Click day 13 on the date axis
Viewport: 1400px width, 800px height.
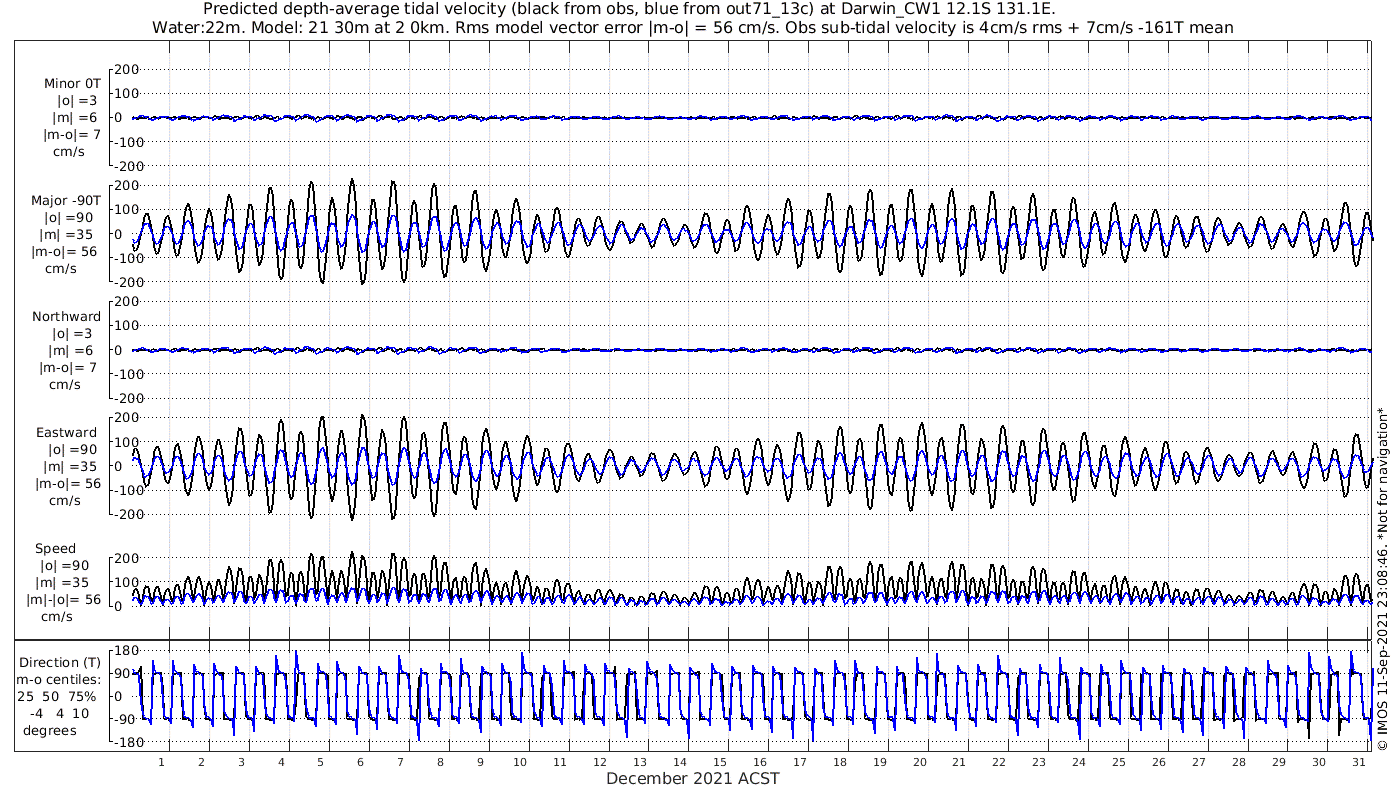[x=640, y=762]
